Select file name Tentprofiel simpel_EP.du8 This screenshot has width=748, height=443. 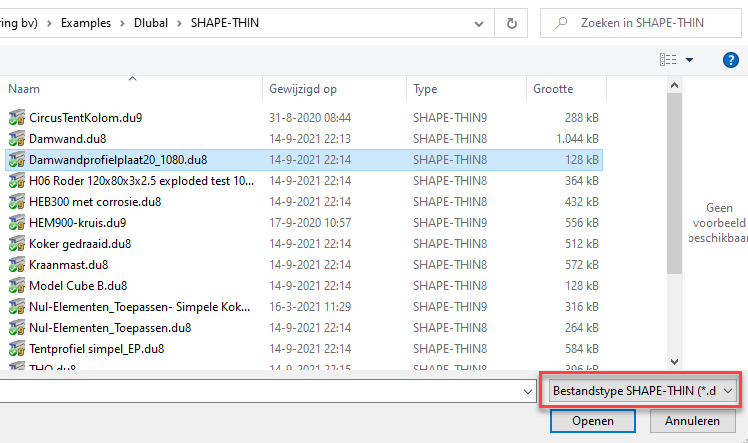96,349
